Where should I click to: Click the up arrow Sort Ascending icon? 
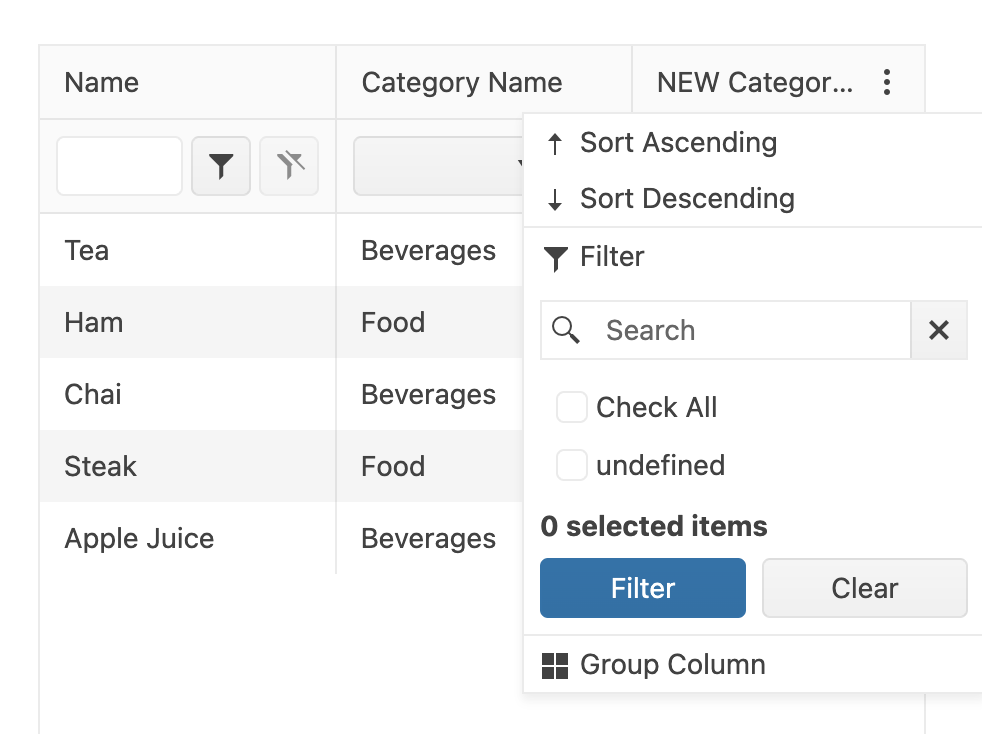pyautogui.click(x=555, y=143)
